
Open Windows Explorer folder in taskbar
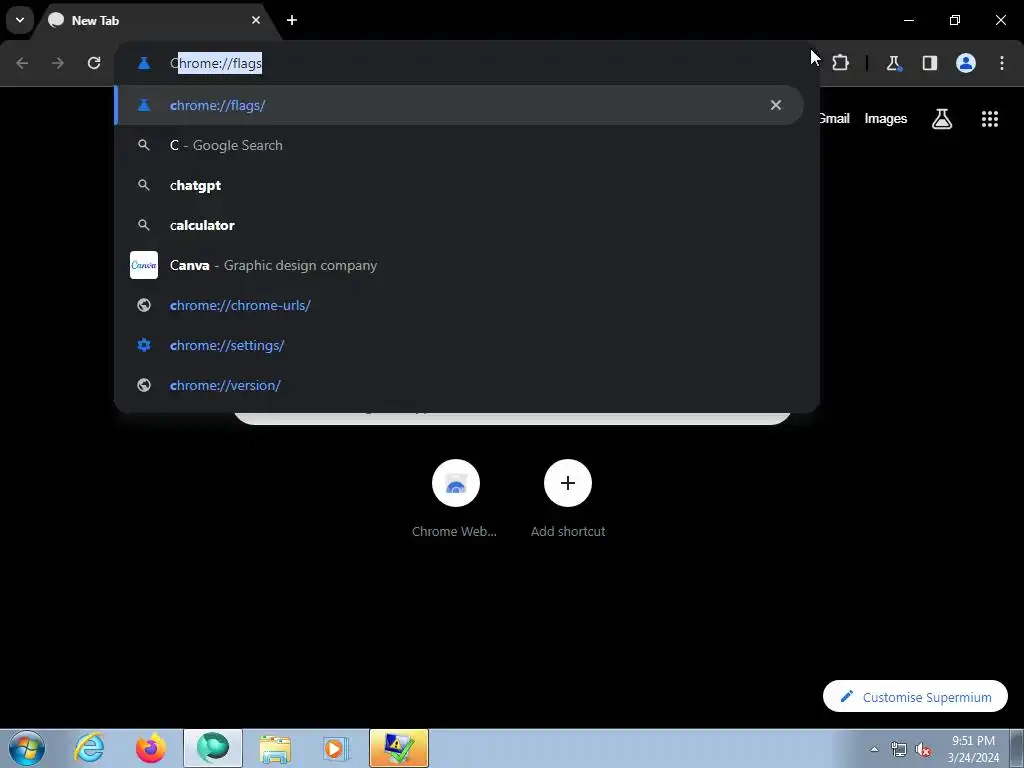pos(275,748)
